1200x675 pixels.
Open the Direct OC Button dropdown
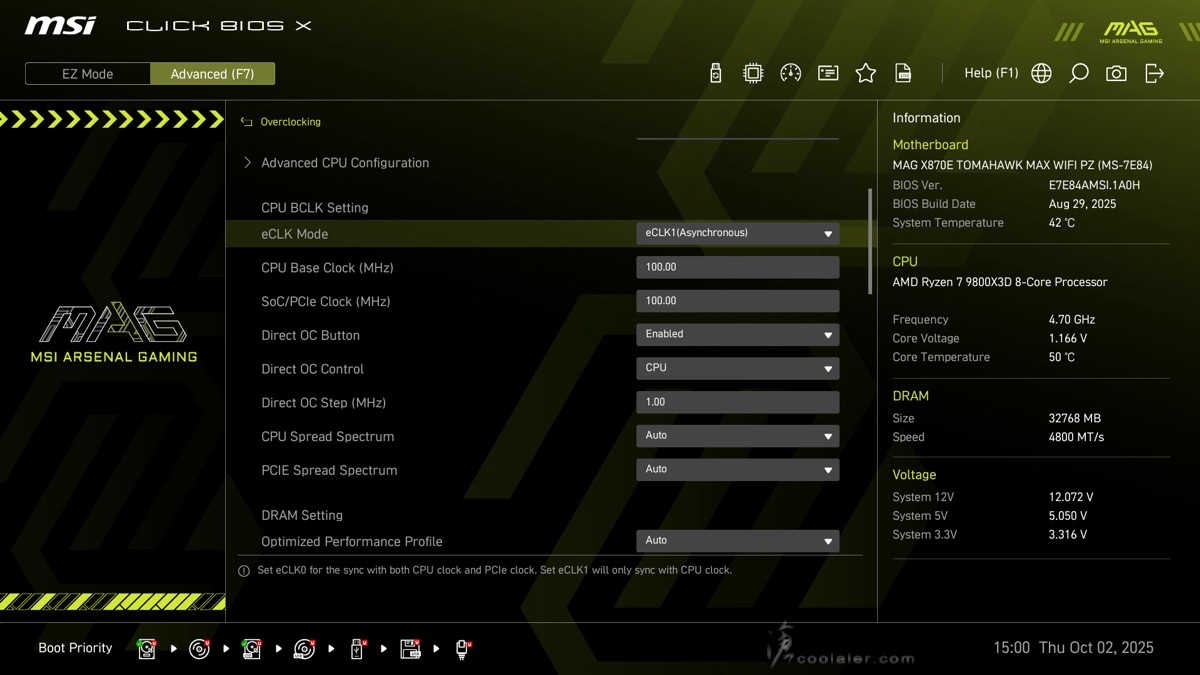(x=737, y=334)
